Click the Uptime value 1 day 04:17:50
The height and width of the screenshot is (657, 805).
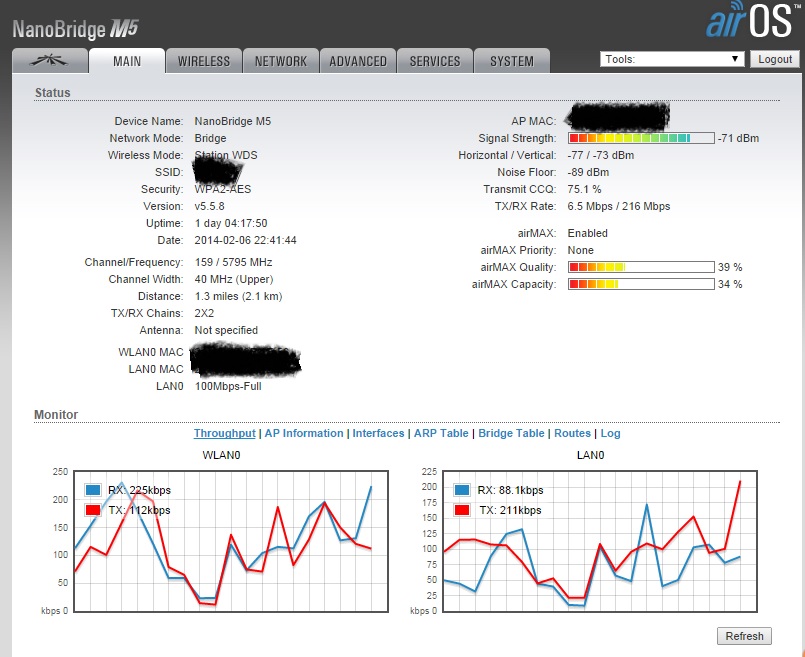(x=231, y=223)
